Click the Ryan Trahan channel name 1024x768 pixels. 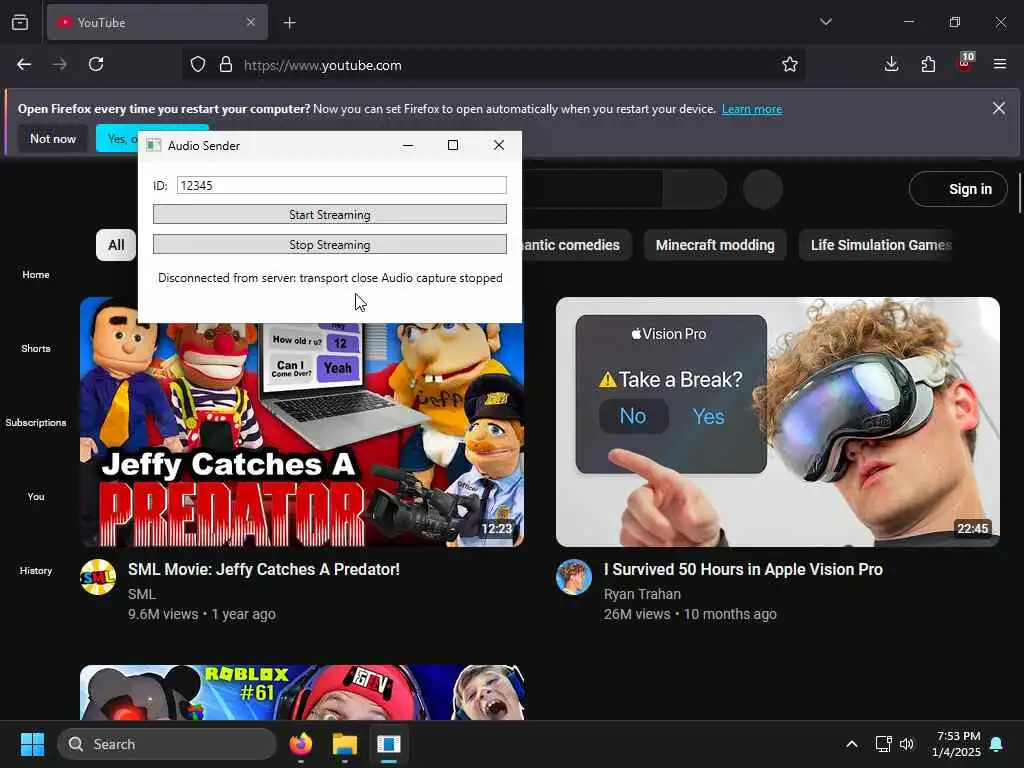pyautogui.click(x=642, y=594)
